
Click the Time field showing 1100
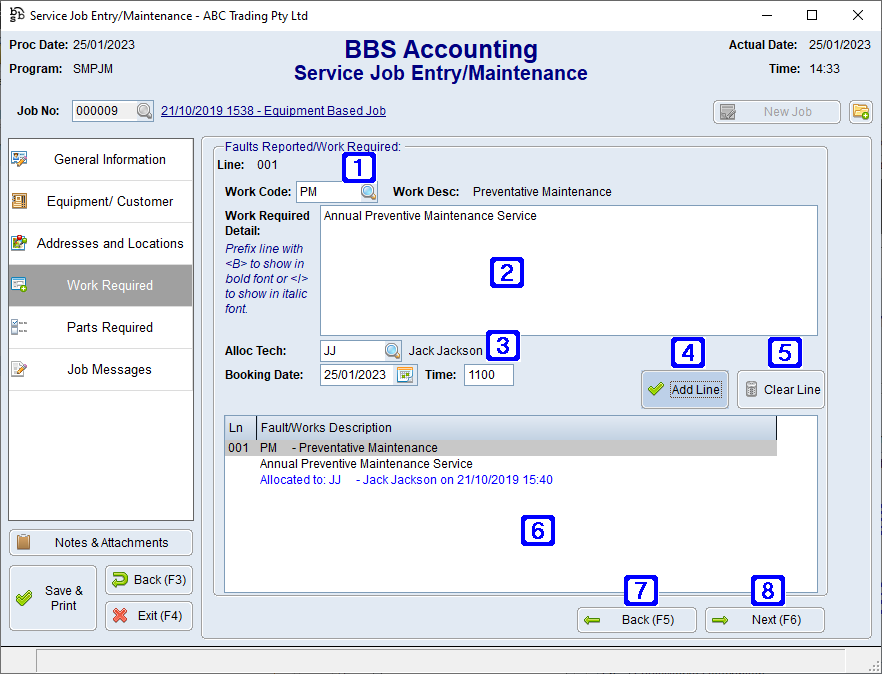coord(488,374)
